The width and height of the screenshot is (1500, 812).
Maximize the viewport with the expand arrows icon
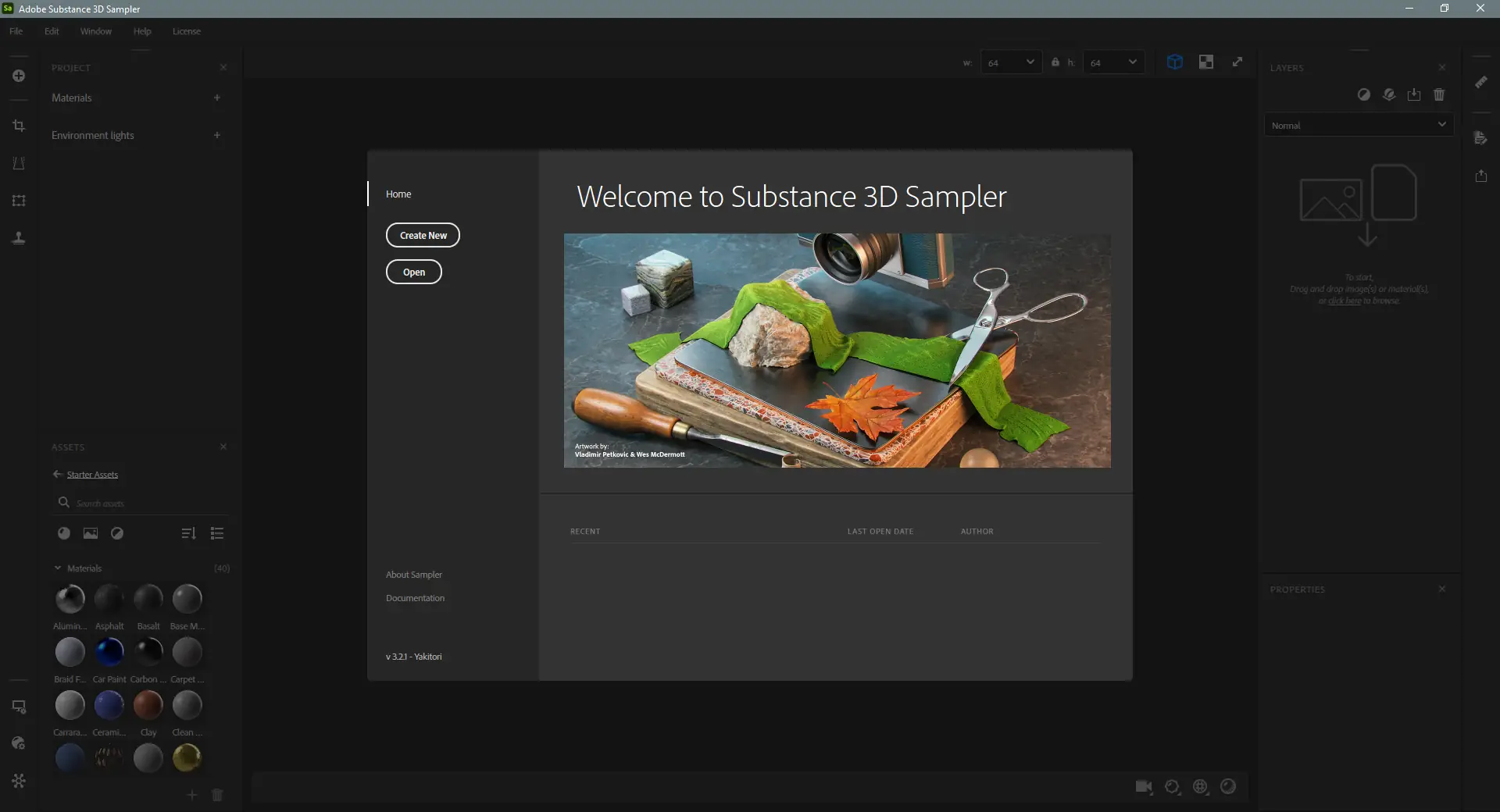(x=1237, y=62)
